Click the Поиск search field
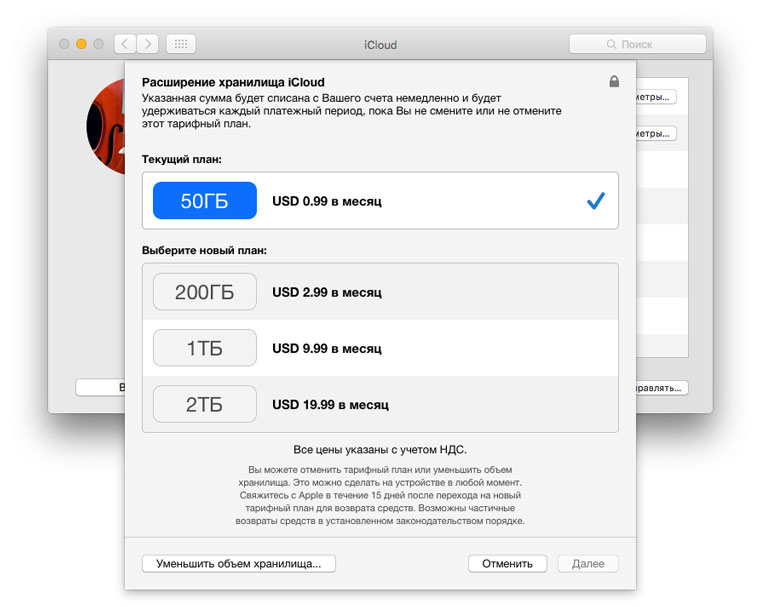Screen dimensions: 760x607 click(x=637, y=44)
